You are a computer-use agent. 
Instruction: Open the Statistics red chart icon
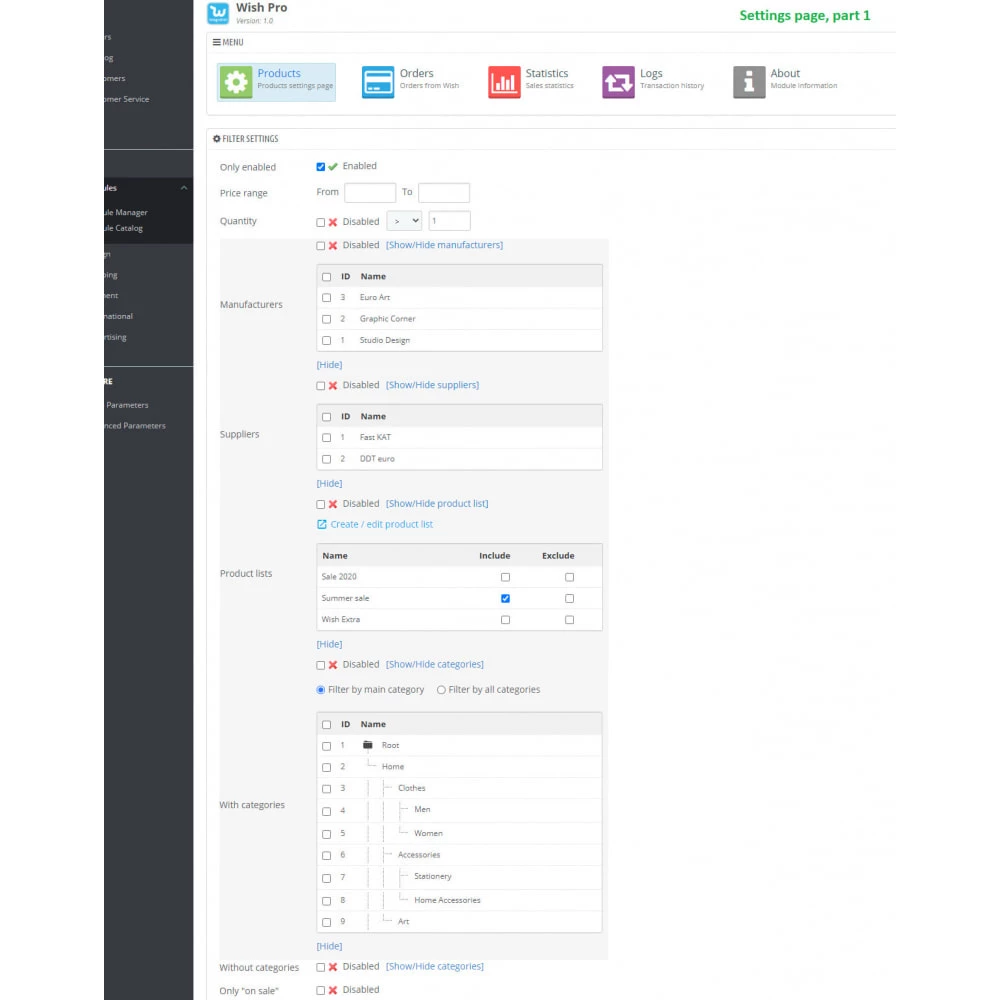tap(504, 82)
